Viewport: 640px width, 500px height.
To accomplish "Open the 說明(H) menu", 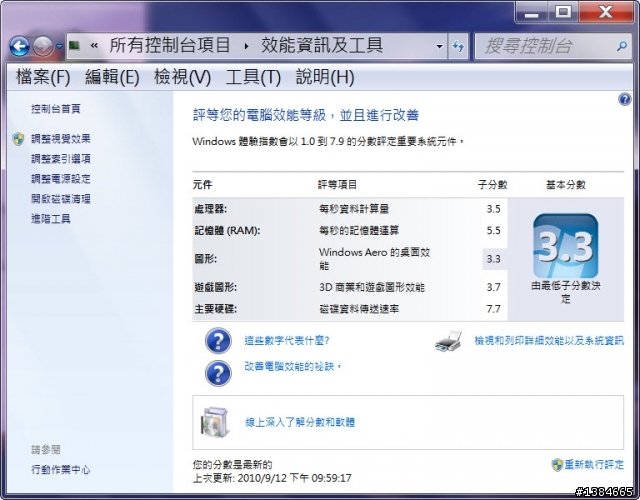I will pyautogui.click(x=325, y=77).
